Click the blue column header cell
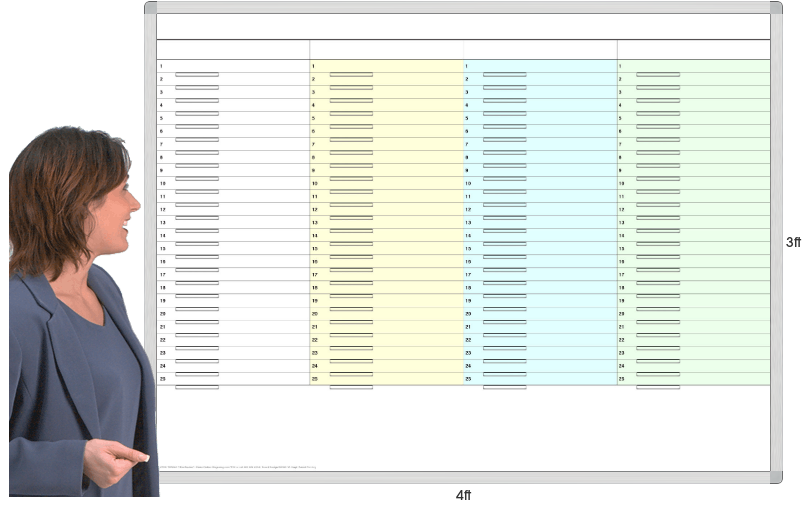This screenshot has height=520, width=810. 540,50
